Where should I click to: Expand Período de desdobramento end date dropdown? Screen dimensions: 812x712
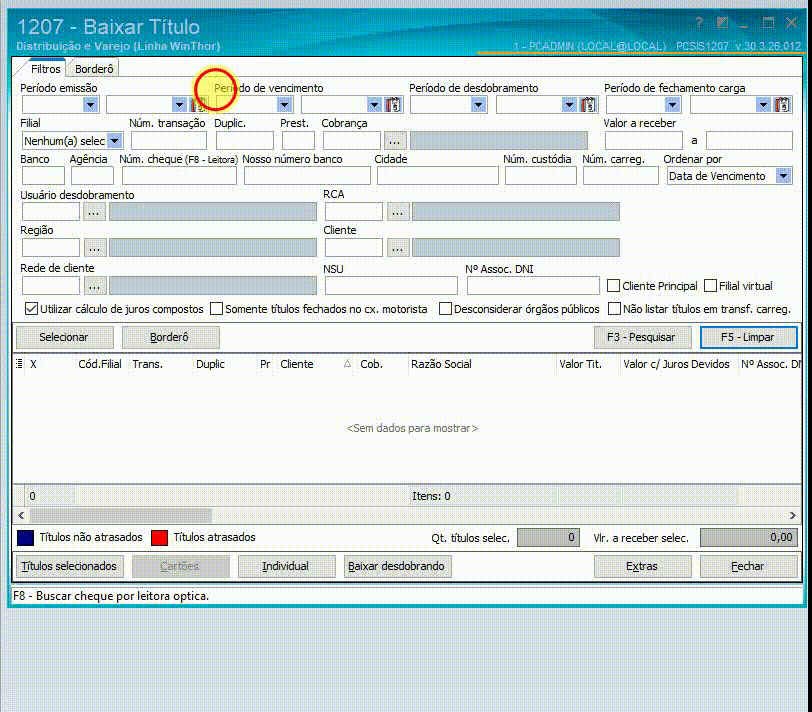569,105
